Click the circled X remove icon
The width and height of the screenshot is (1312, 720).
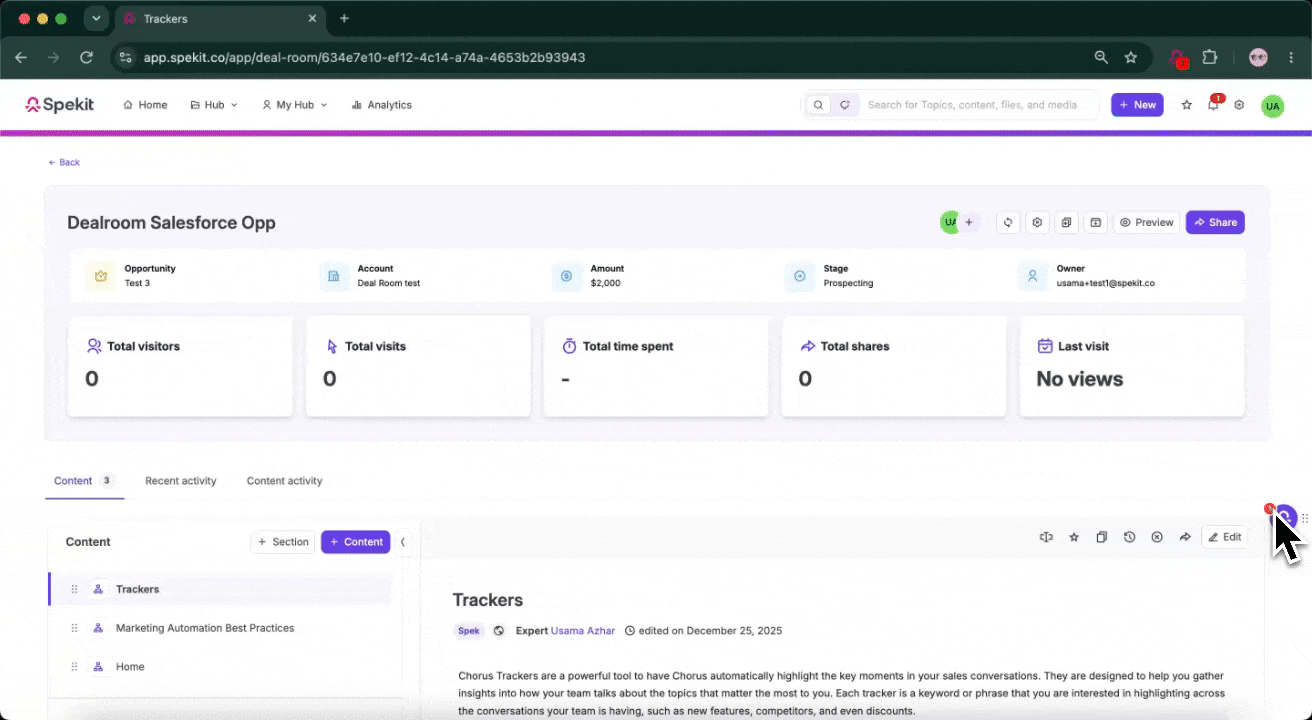coord(1157,537)
